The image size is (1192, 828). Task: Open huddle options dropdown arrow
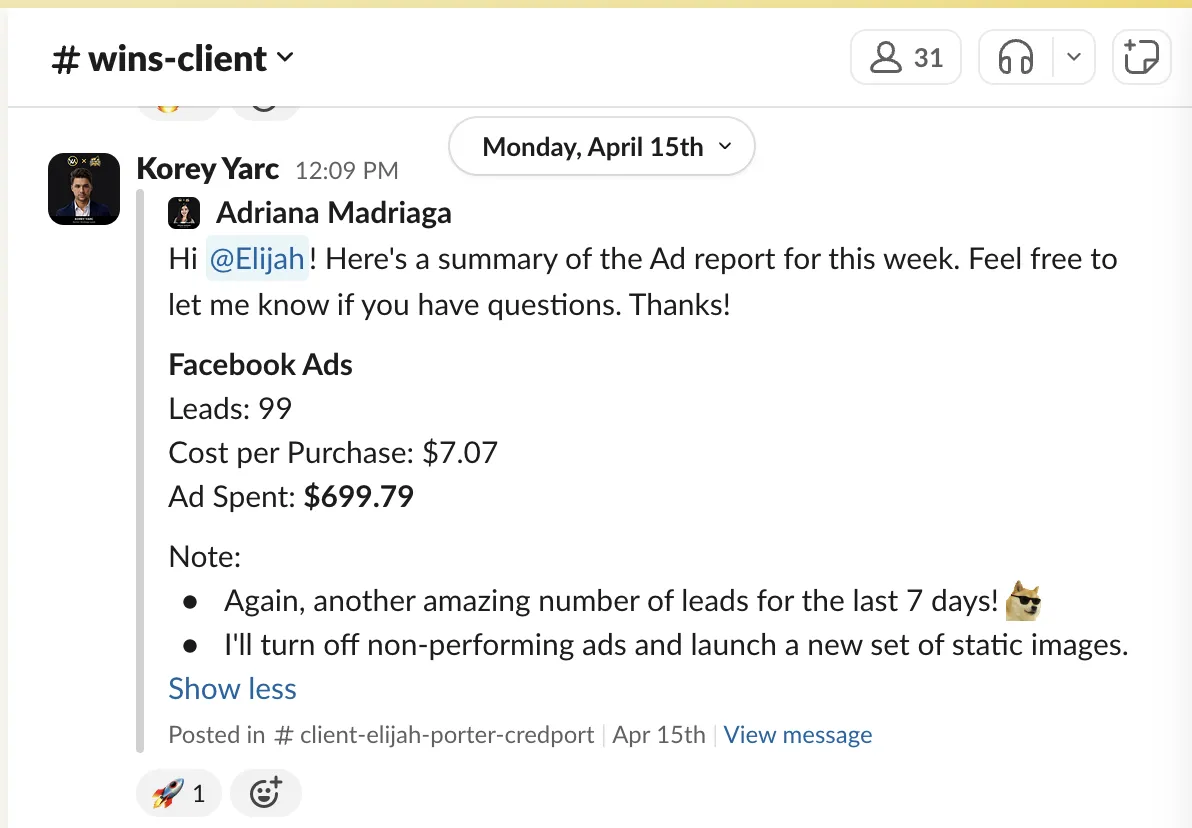tap(1073, 57)
